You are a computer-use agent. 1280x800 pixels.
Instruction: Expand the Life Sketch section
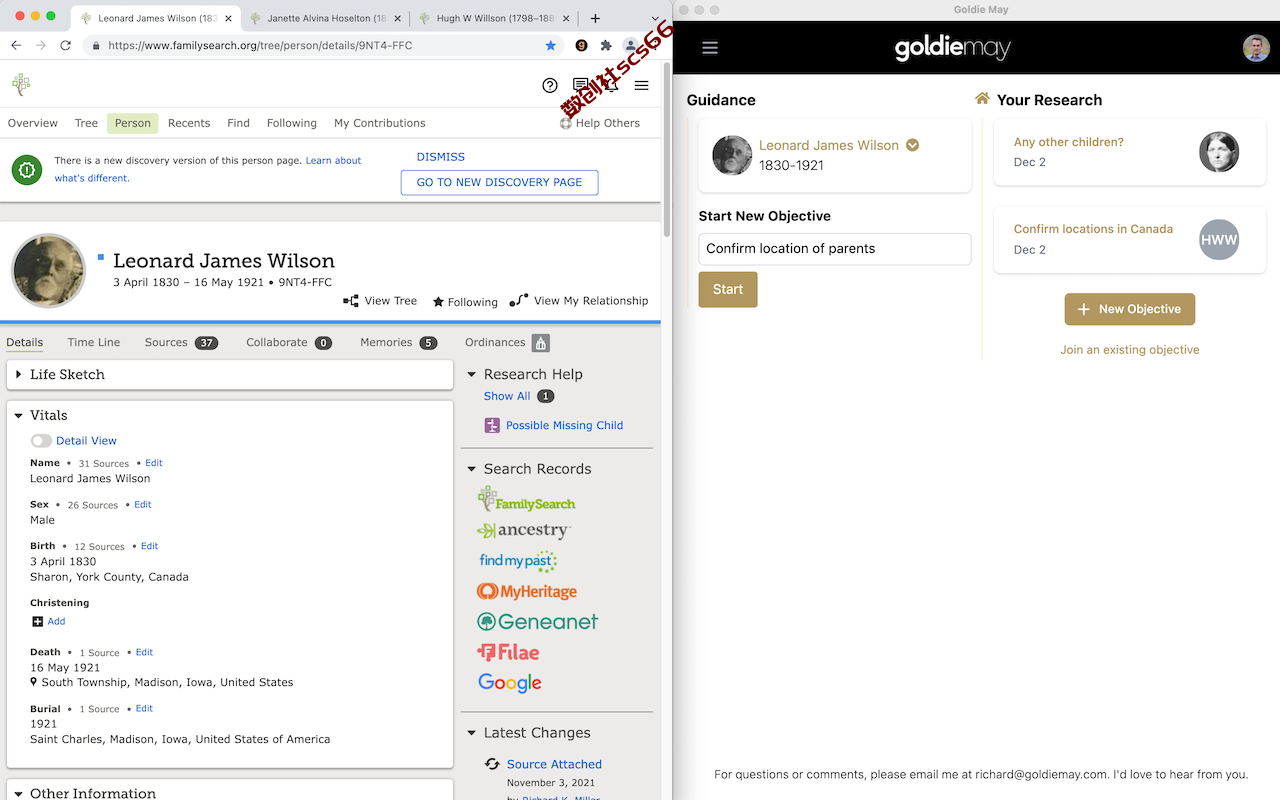(18, 374)
